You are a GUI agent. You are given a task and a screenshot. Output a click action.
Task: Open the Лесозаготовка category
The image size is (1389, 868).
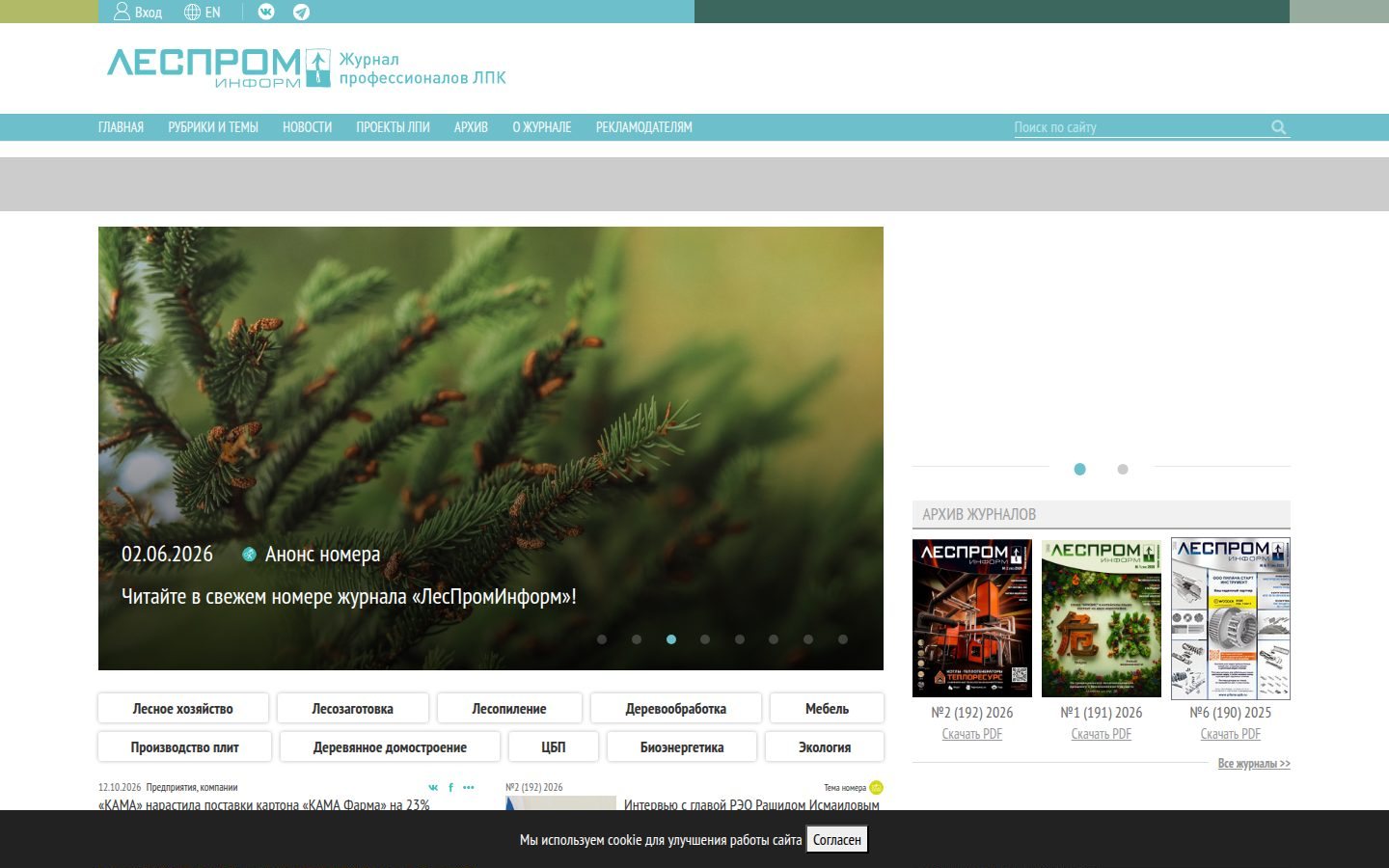click(352, 709)
